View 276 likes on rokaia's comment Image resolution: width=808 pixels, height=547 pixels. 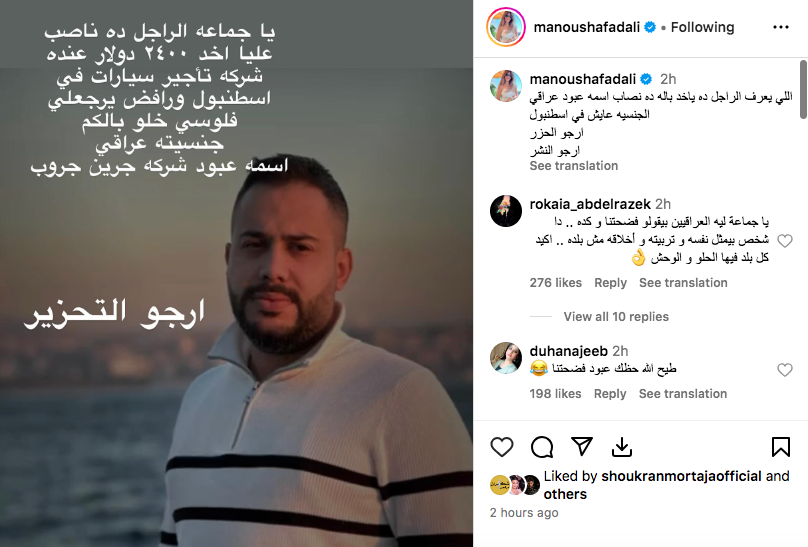coord(556,283)
